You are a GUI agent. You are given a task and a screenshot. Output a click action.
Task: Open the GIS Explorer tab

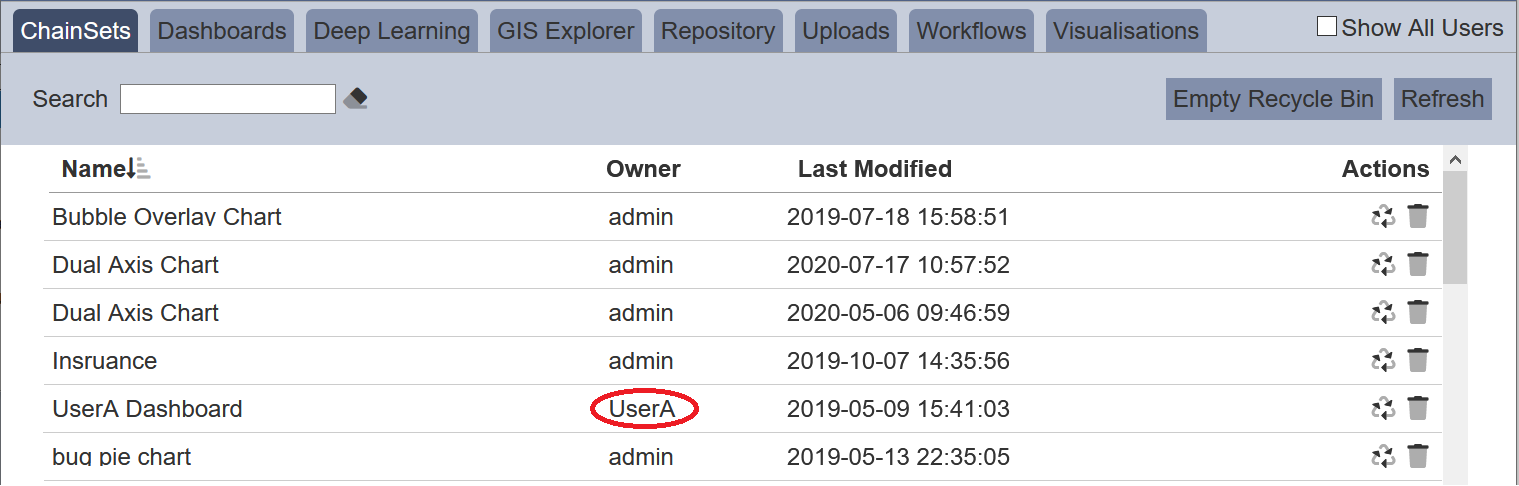click(566, 31)
